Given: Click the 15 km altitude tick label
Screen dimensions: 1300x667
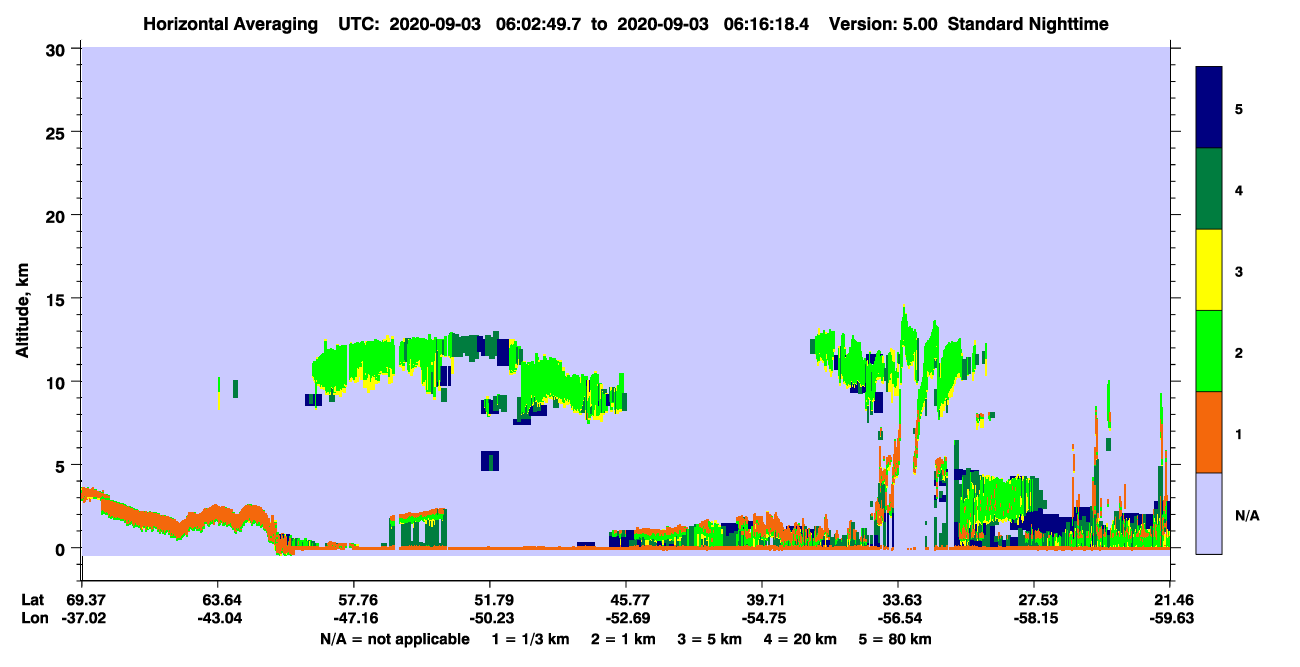Looking at the screenshot, I should (58, 298).
